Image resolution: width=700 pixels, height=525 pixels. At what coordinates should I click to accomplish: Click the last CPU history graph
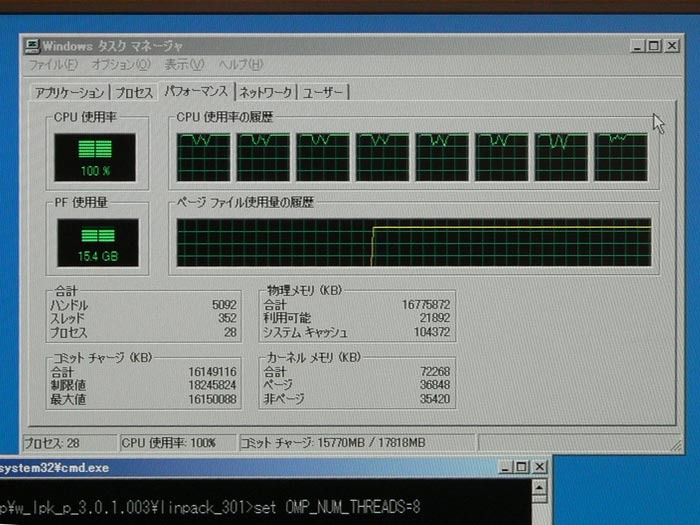[621, 157]
